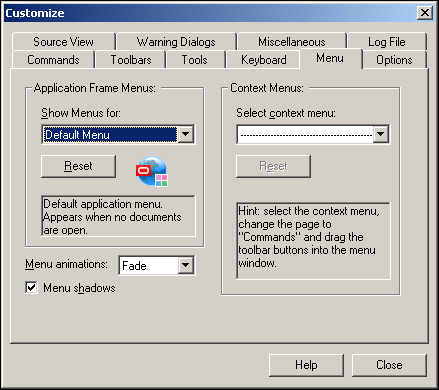
Task: Close the Customize dialog with X
Action: (425, 13)
